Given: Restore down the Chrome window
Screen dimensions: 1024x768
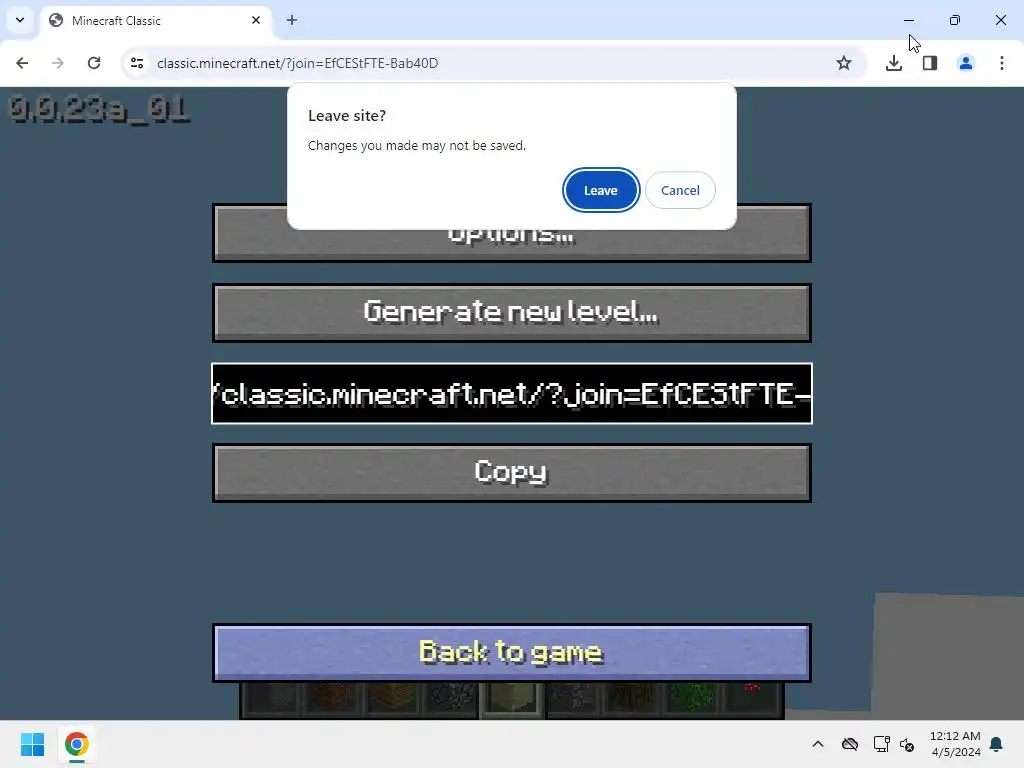Looking at the screenshot, I should 955,20.
